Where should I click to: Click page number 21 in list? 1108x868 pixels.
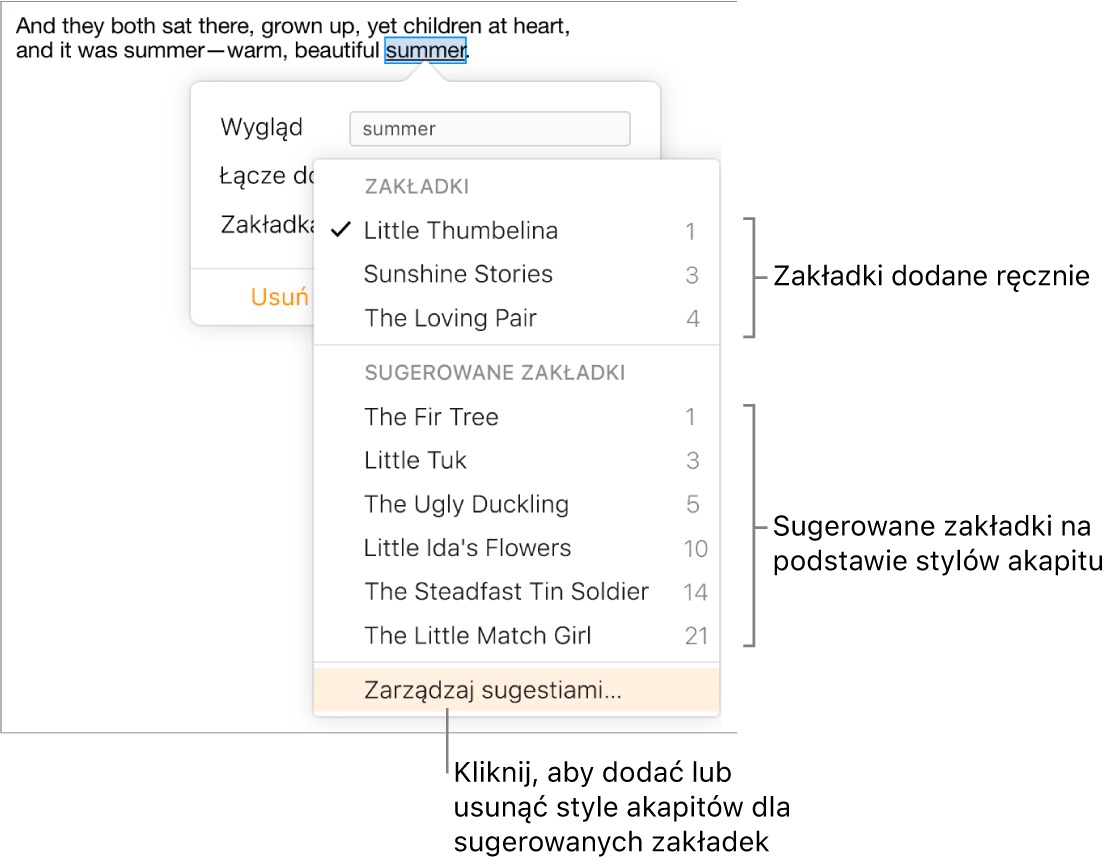point(696,636)
